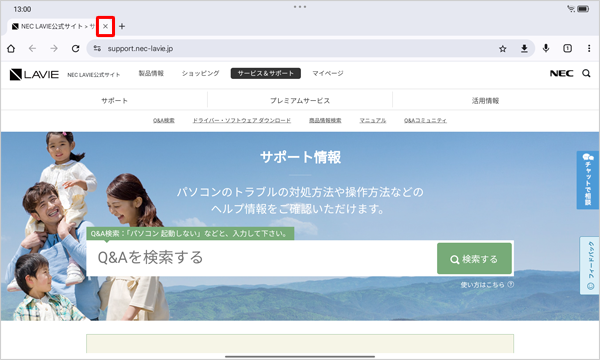Click the Q&Aを検索する search field
The image size is (600, 360).
pos(261,258)
